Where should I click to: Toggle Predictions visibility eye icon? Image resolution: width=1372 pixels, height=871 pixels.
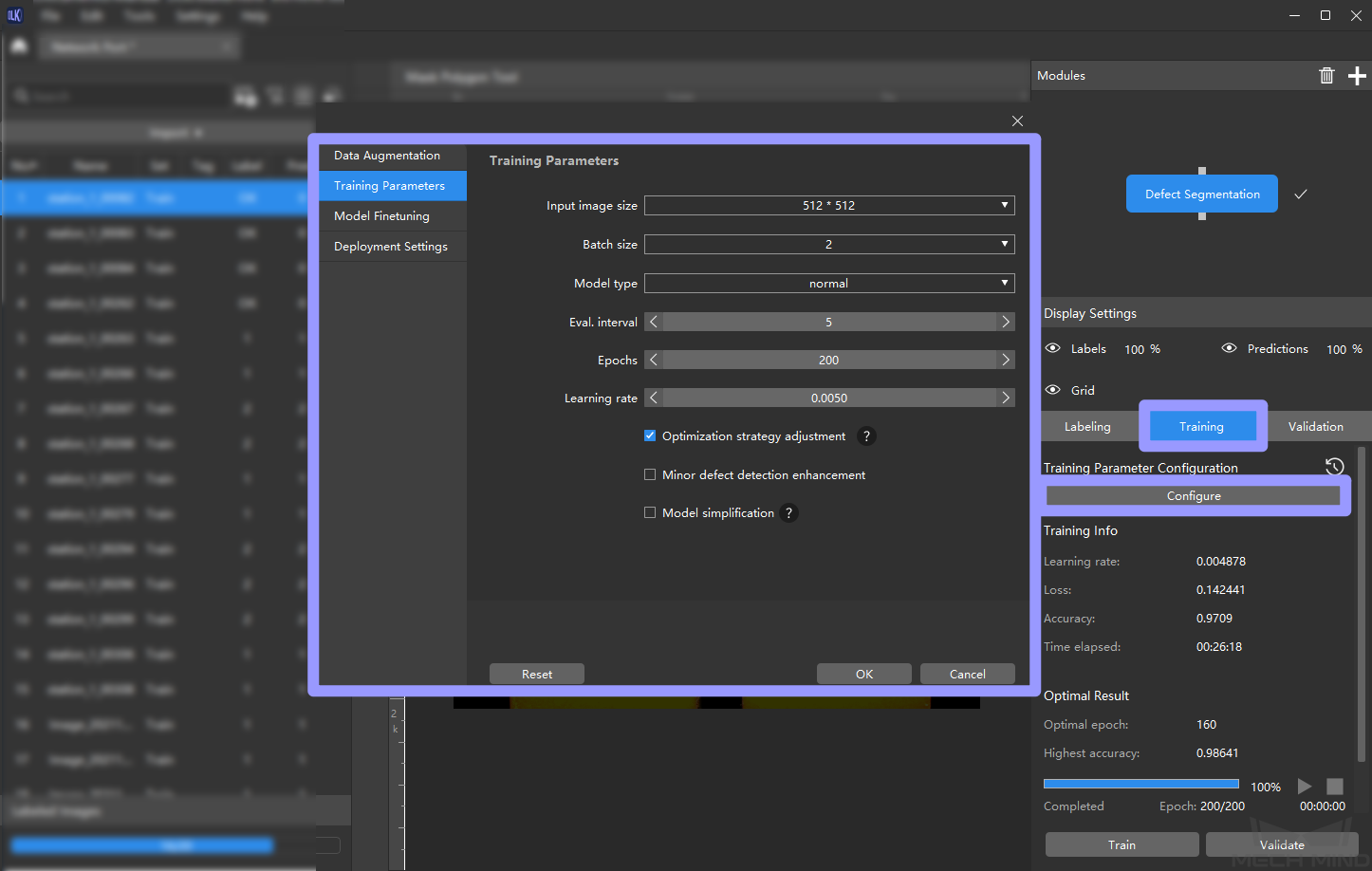[x=1229, y=348]
